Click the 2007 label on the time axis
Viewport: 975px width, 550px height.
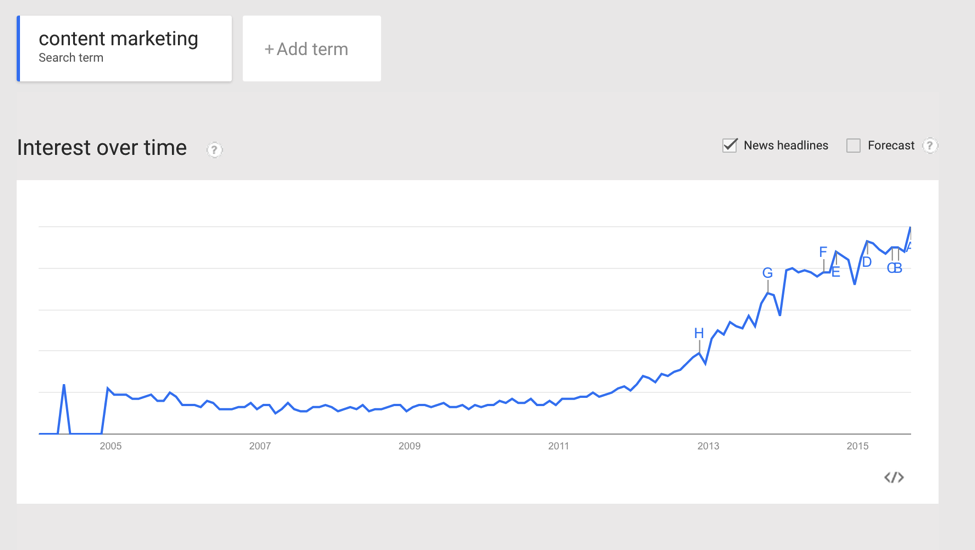click(260, 446)
